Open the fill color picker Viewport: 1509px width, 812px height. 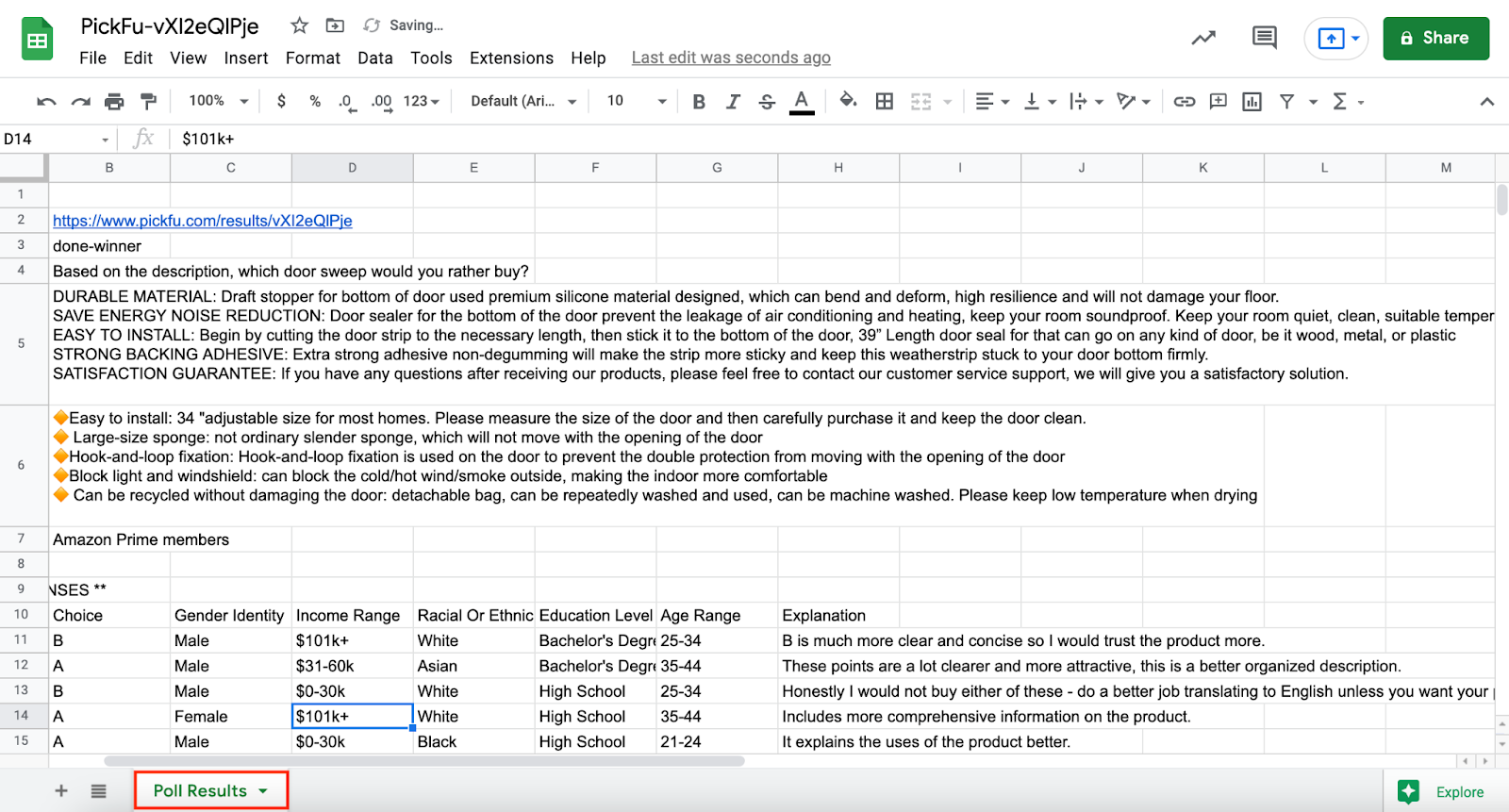[848, 101]
